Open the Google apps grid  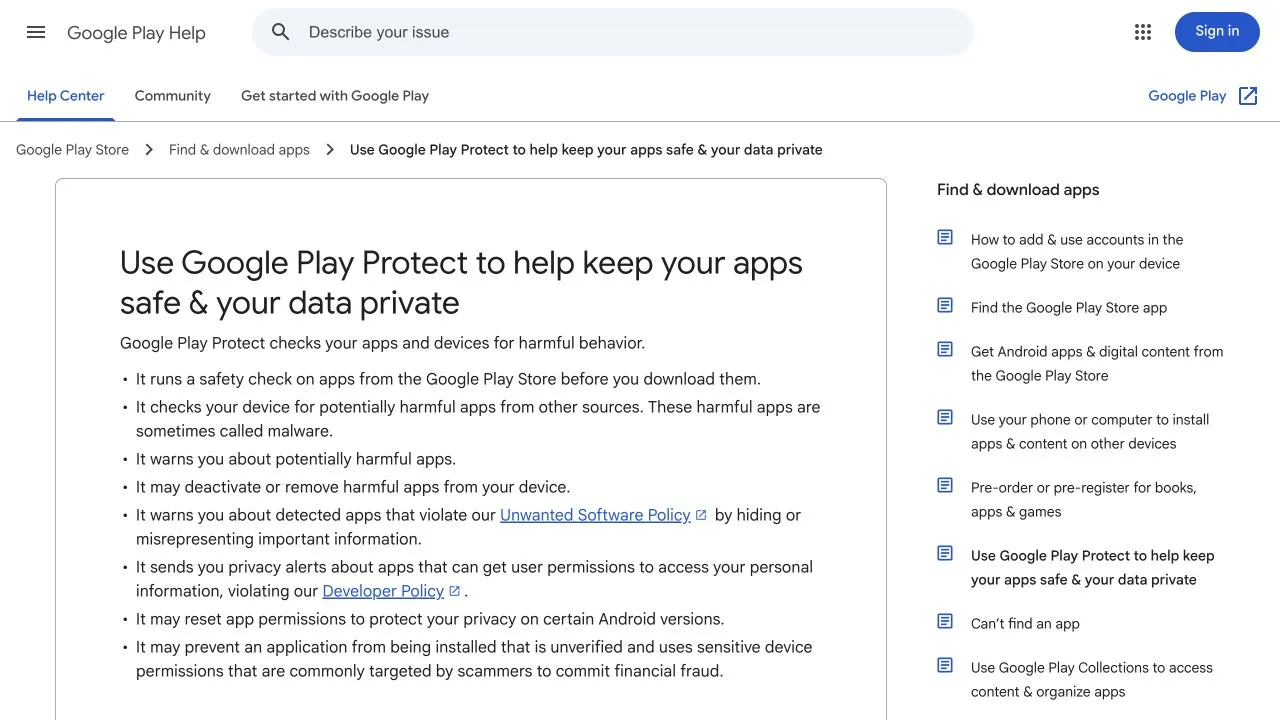(x=1143, y=32)
